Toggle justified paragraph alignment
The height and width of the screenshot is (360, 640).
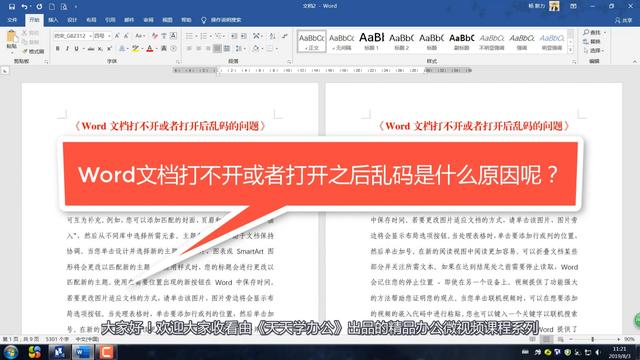(218, 49)
